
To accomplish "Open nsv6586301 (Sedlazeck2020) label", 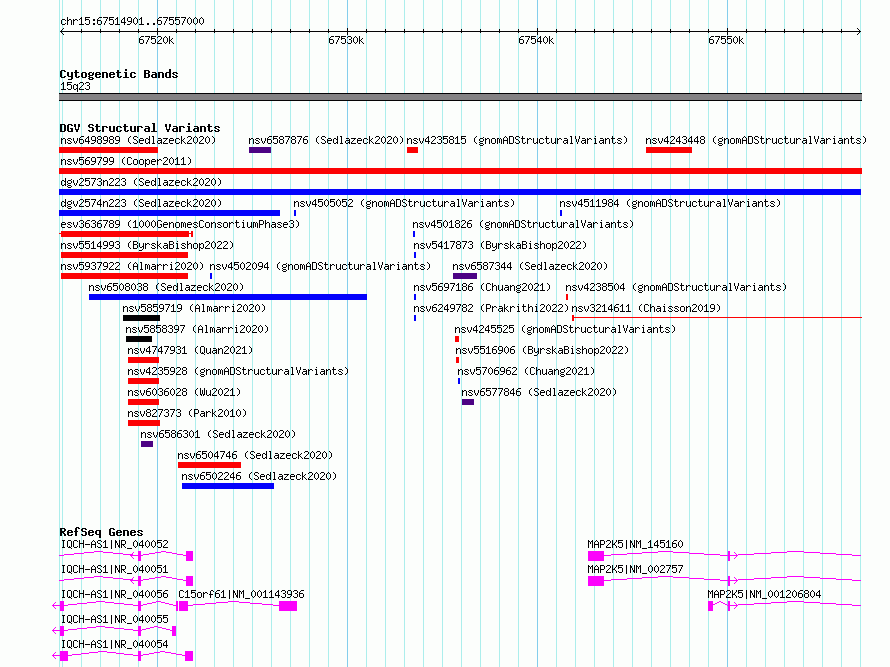I will (x=218, y=434).
